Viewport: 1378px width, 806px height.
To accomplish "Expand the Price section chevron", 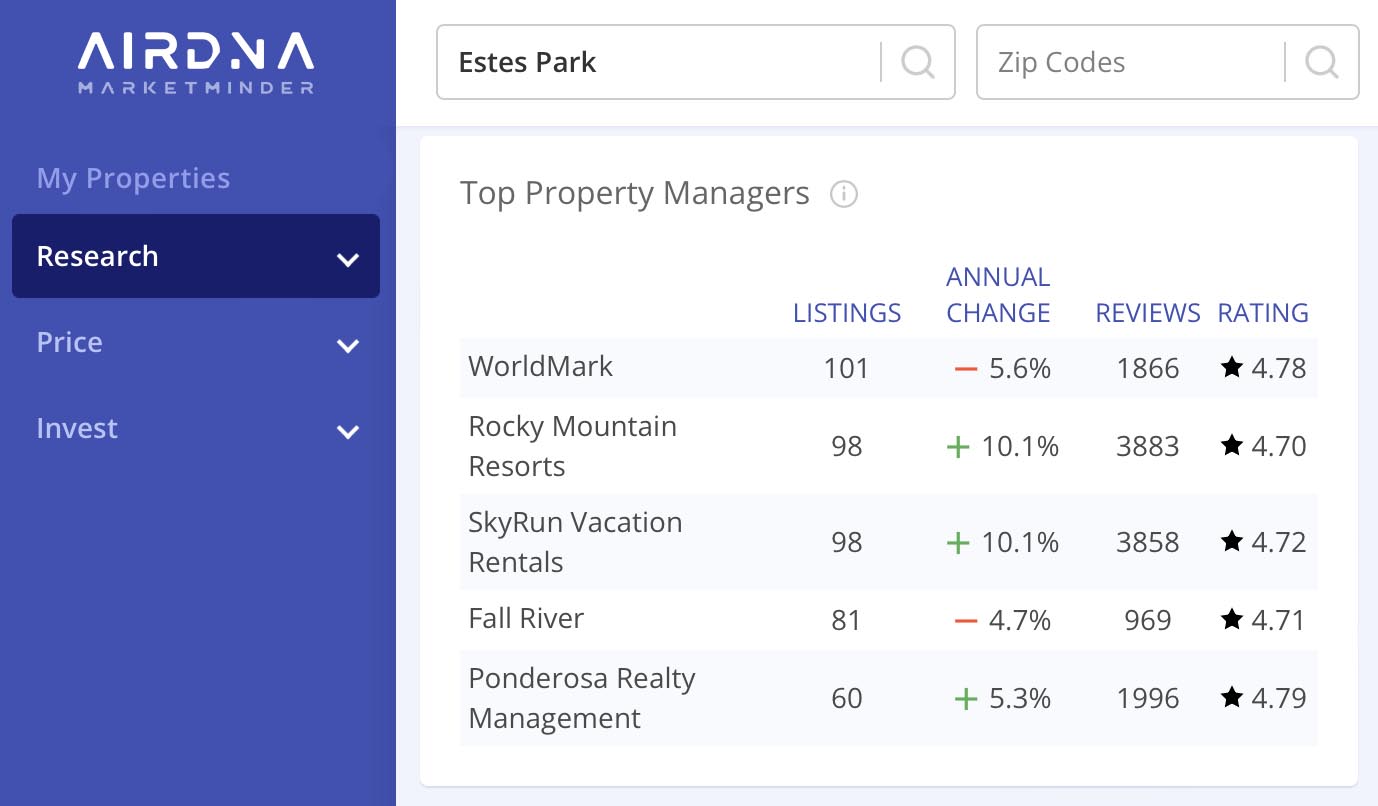I will pyautogui.click(x=347, y=346).
